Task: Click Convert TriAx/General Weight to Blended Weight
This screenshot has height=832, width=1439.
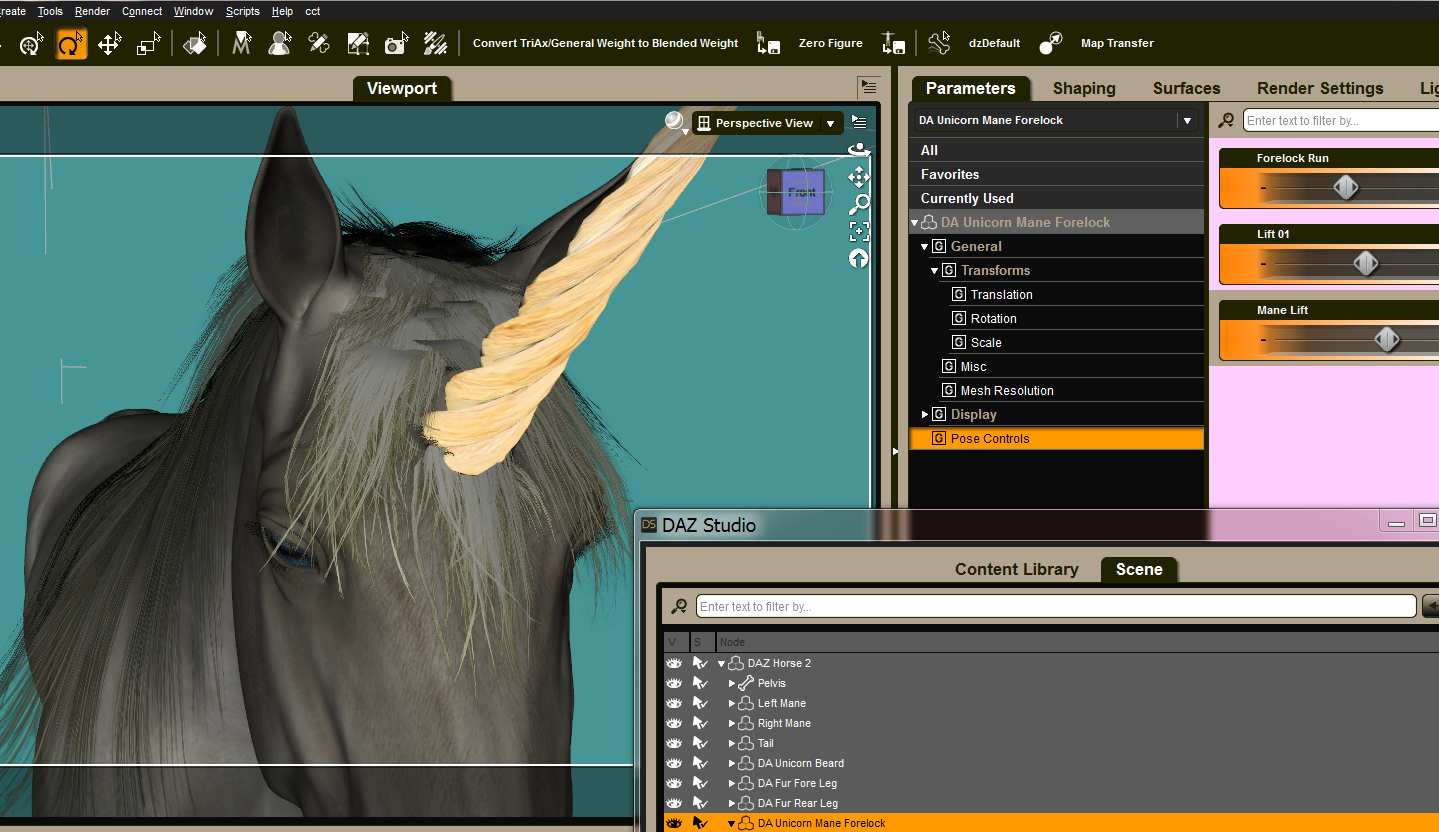Action: point(605,44)
